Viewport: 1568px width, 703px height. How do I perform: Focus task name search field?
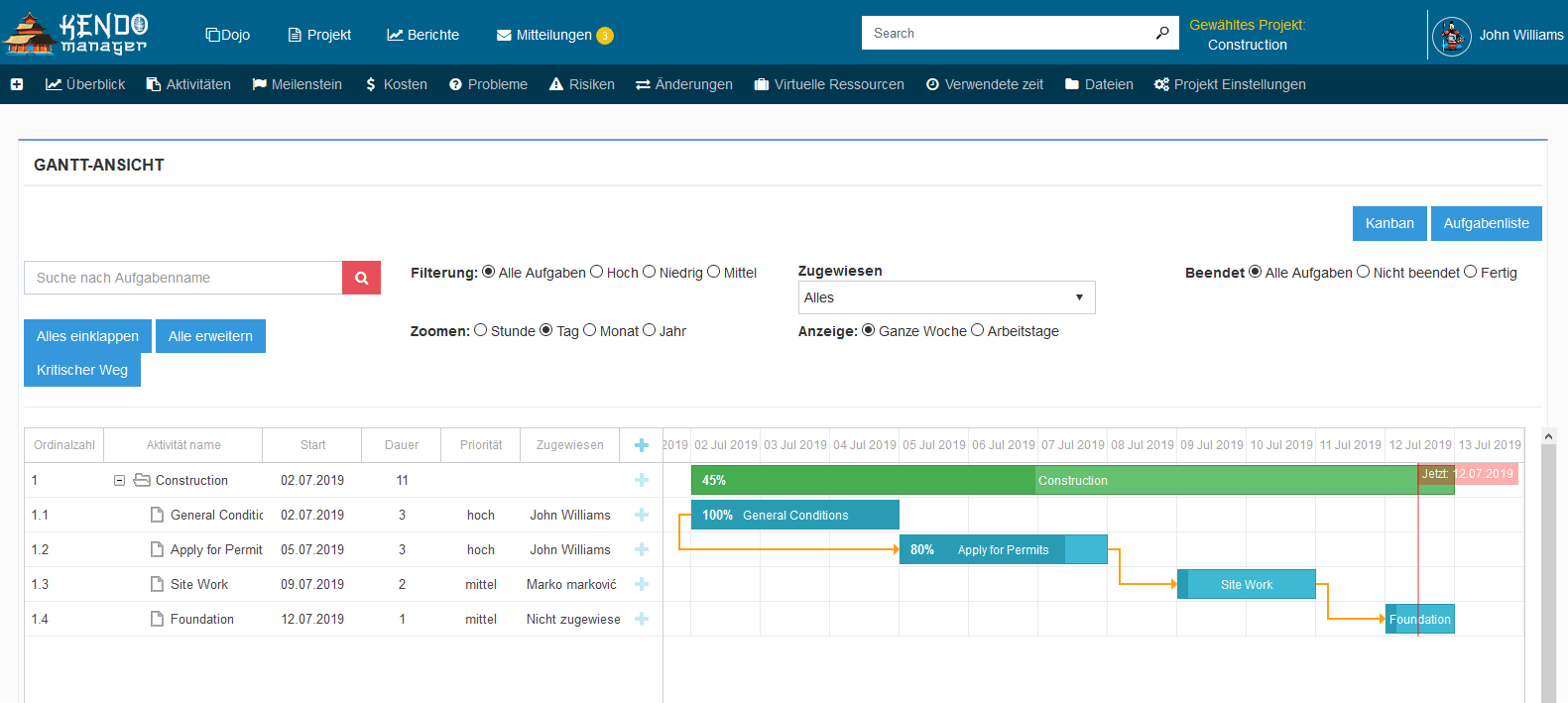pos(182,278)
